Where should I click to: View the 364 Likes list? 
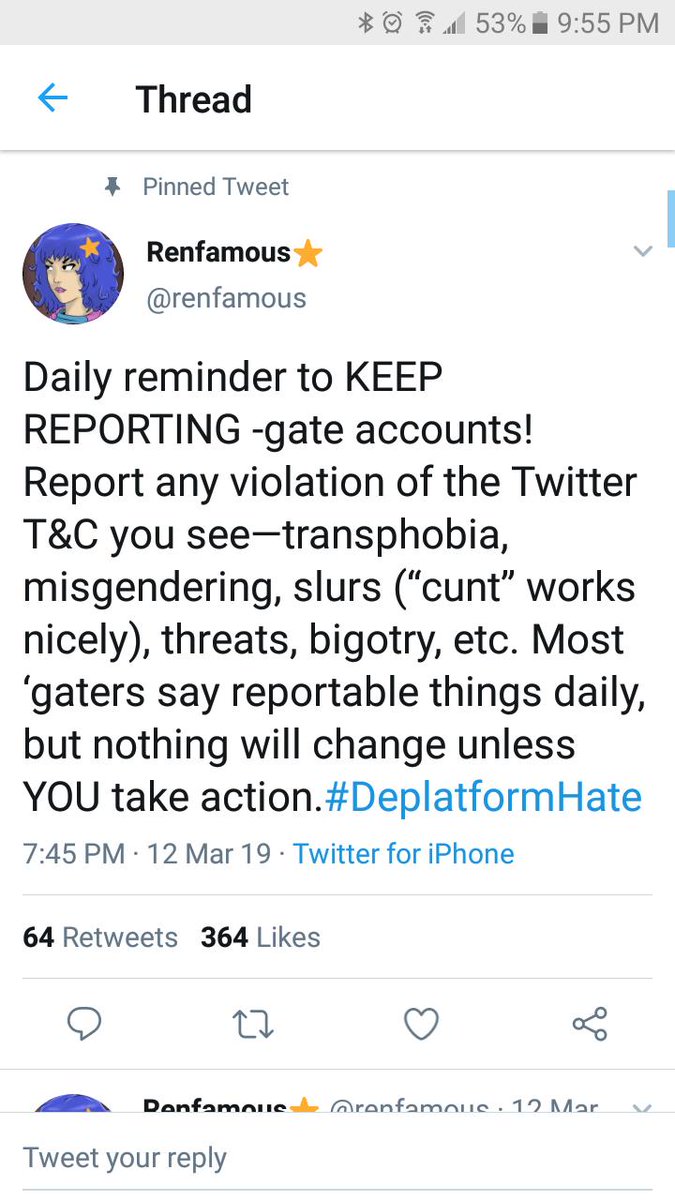coord(260,937)
